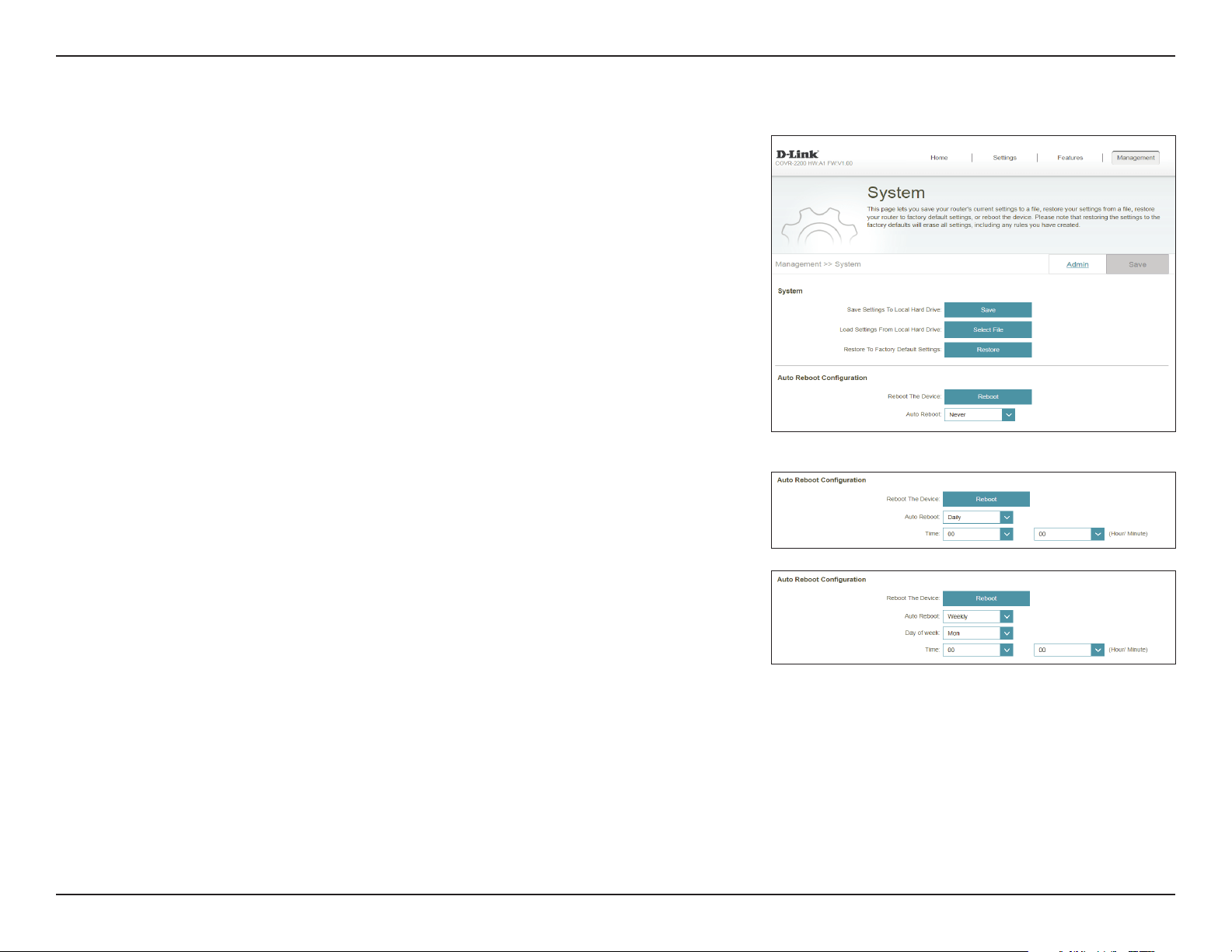Image resolution: width=1232 pixels, height=952 pixels.
Task: Open the hour Time dropdown in Daily panel
Action: [x=978, y=535]
